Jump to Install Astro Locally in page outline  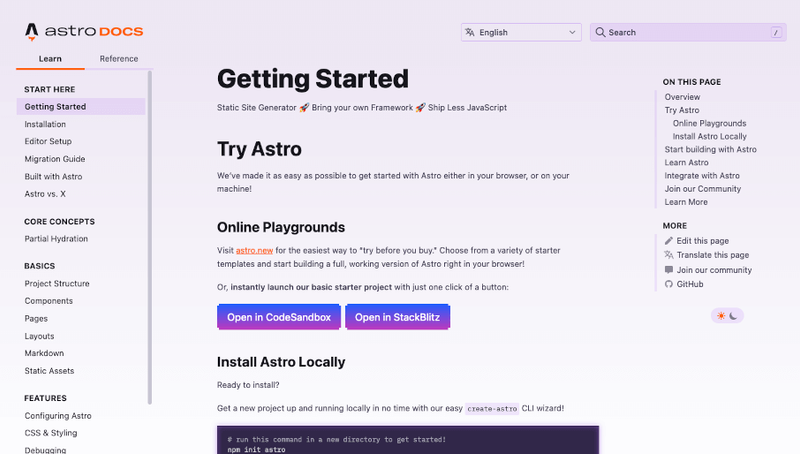click(x=709, y=136)
